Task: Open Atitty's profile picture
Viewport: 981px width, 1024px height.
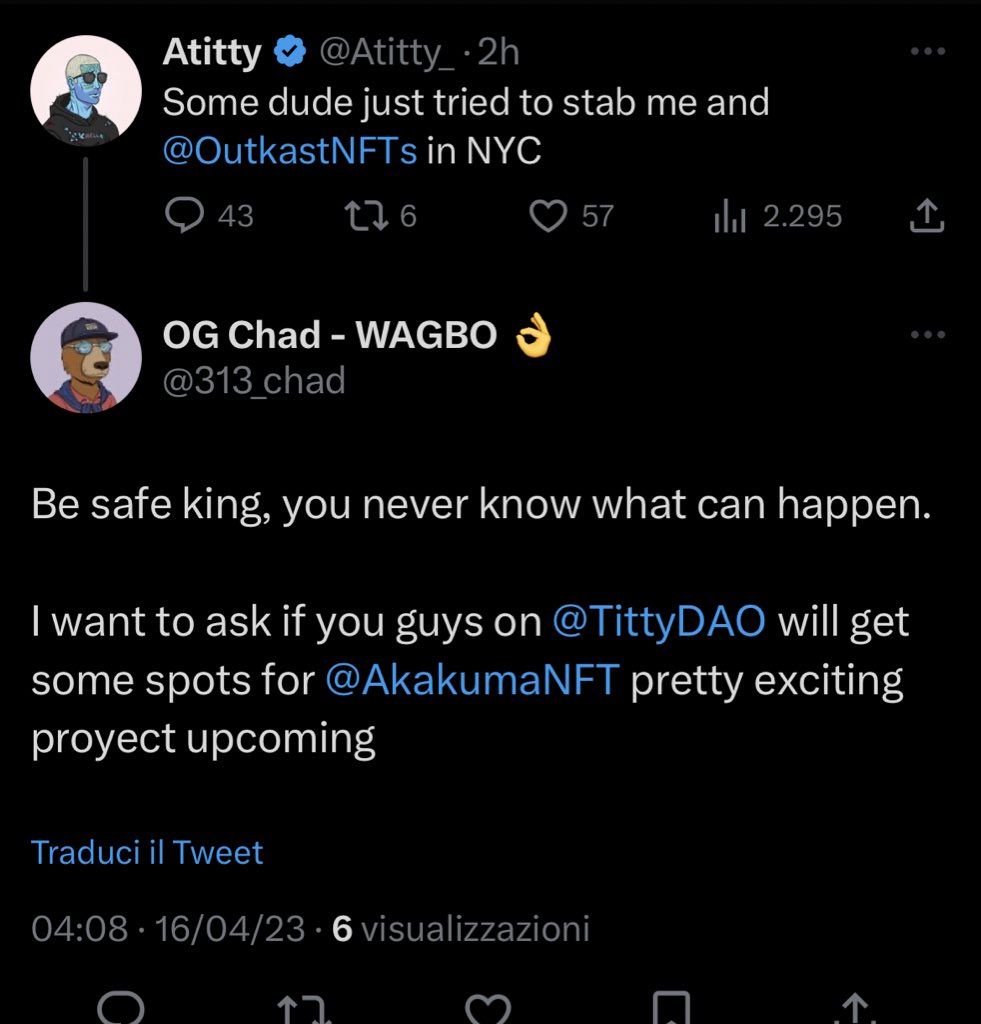Action: point(86,91)
